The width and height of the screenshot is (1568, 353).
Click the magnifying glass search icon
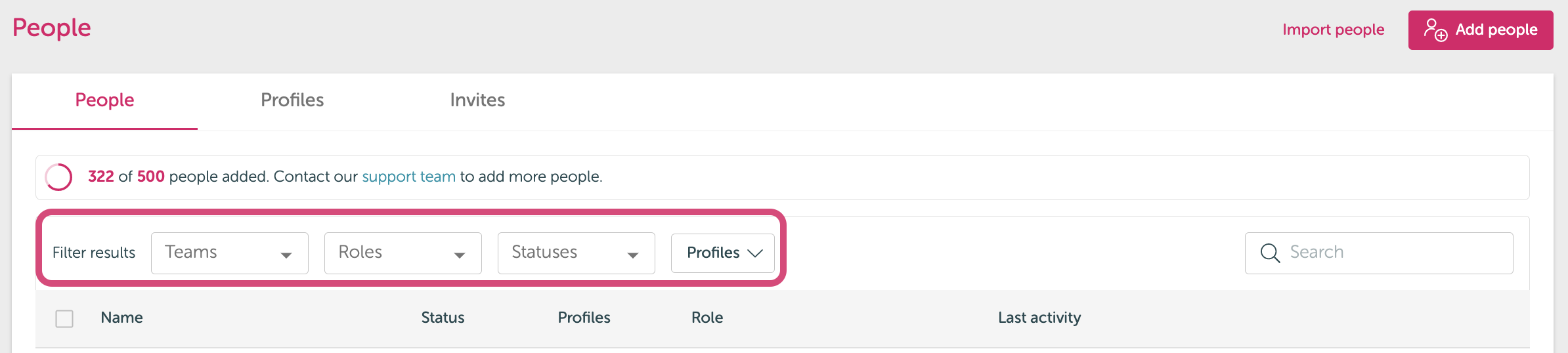click(x=1270, y=253)
